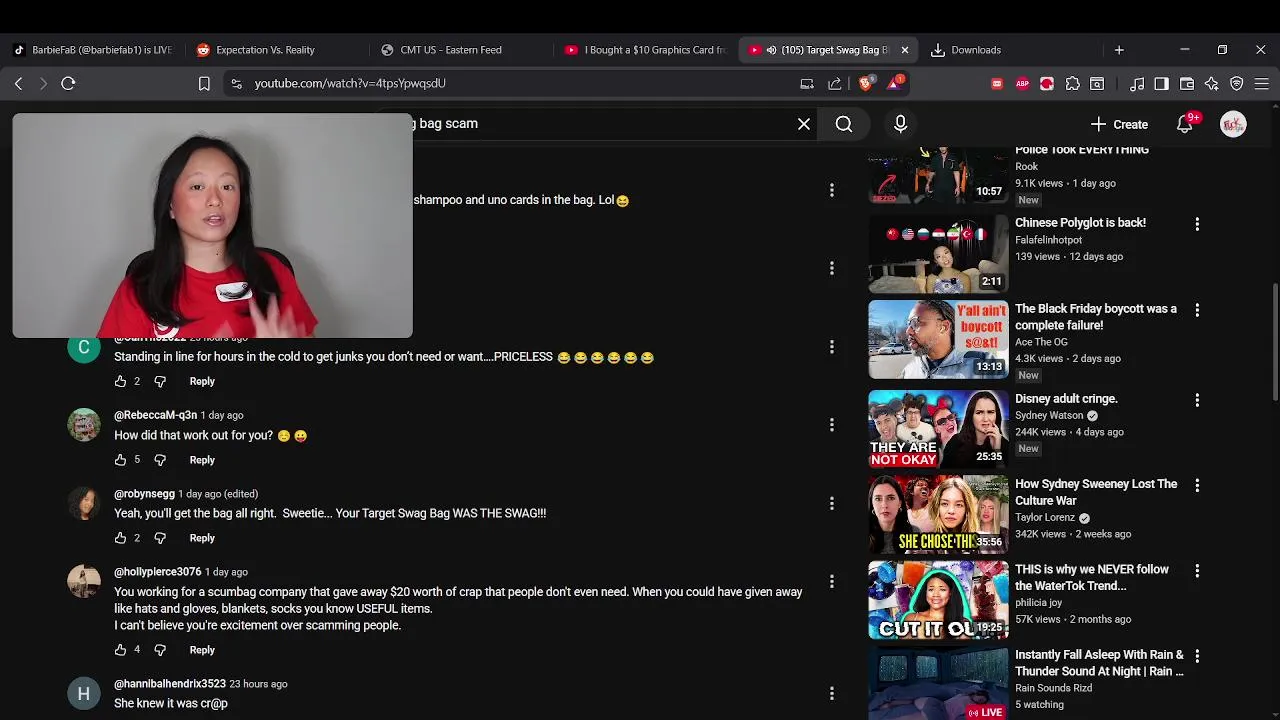Click the Create button

(1119, 124)
